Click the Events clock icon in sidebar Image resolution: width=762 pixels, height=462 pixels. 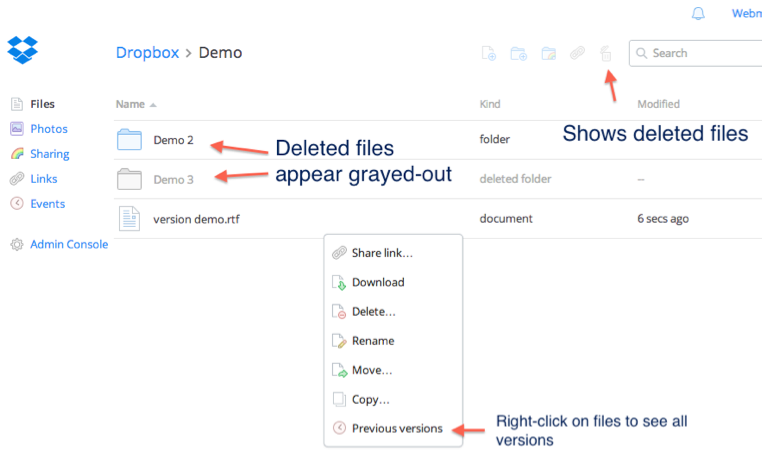pos(17,203)
